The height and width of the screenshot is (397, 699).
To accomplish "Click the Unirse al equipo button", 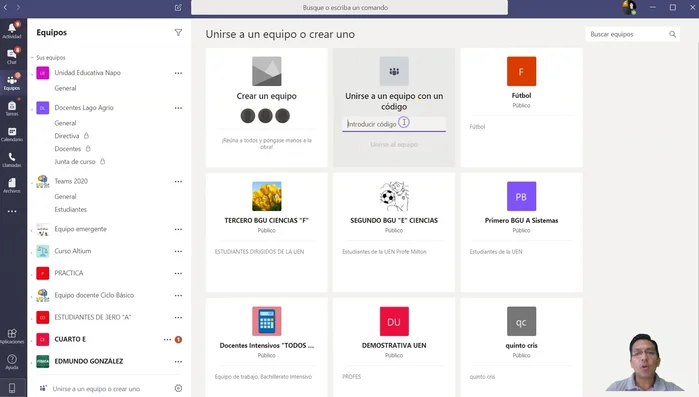I will tap(394, 144).
